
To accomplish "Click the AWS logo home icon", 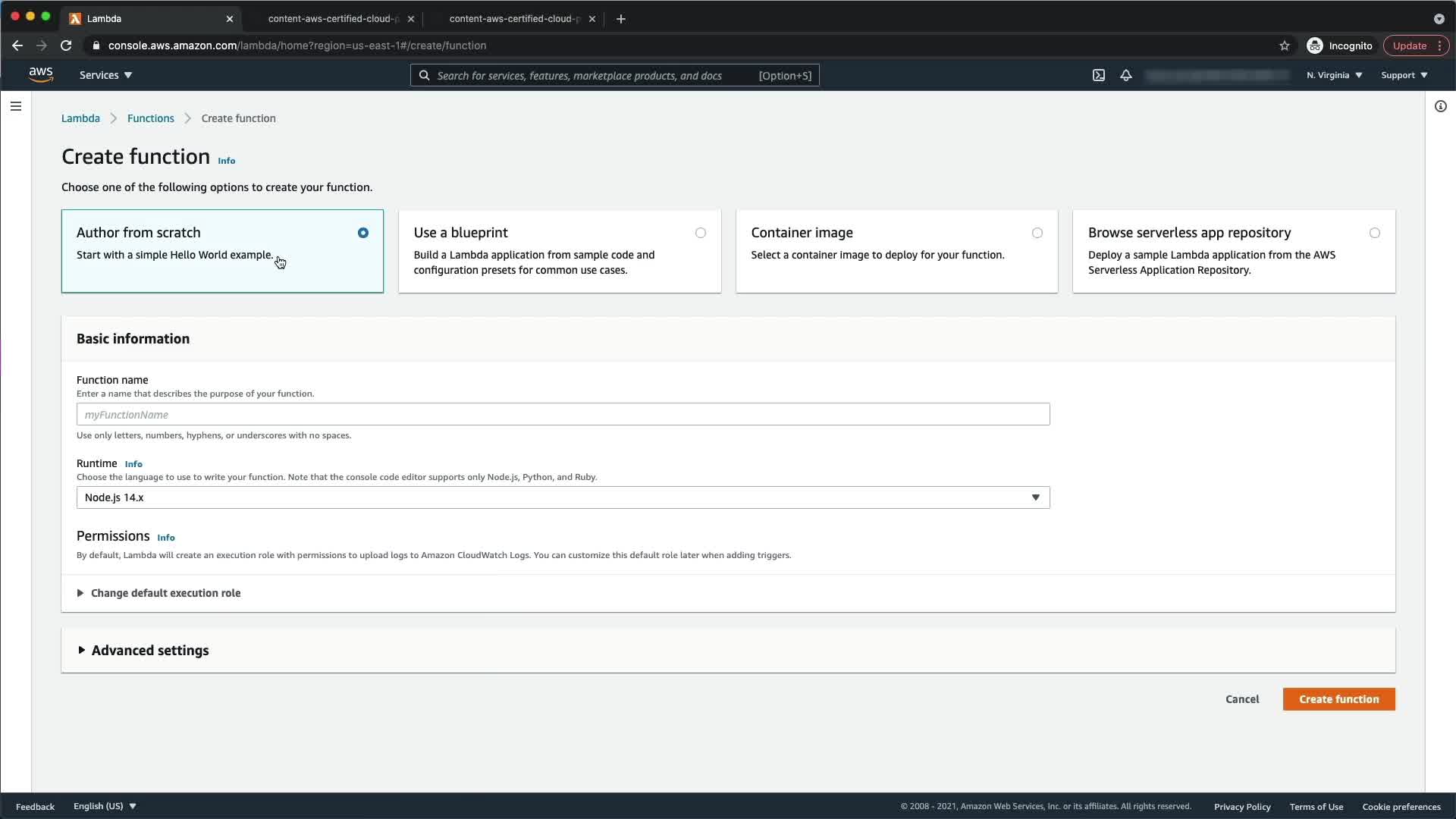I will coord(41,74).
